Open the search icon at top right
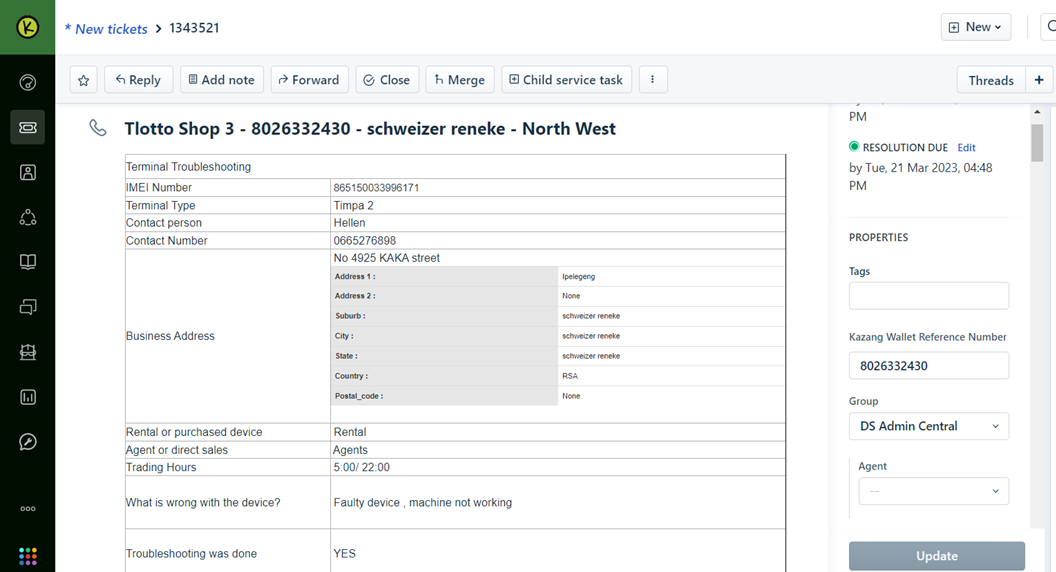 [x=1050, y=27]
